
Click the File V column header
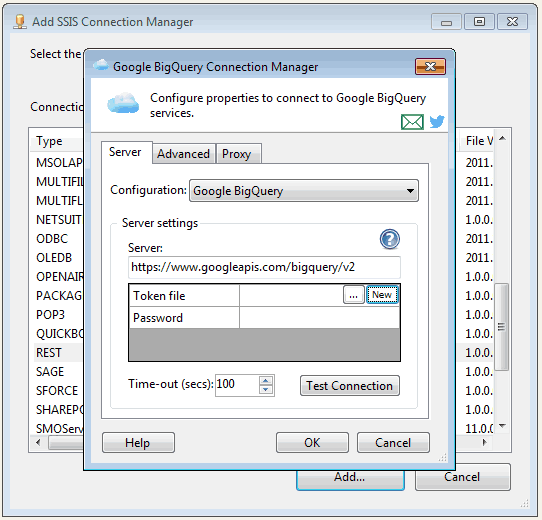(477, 141)
